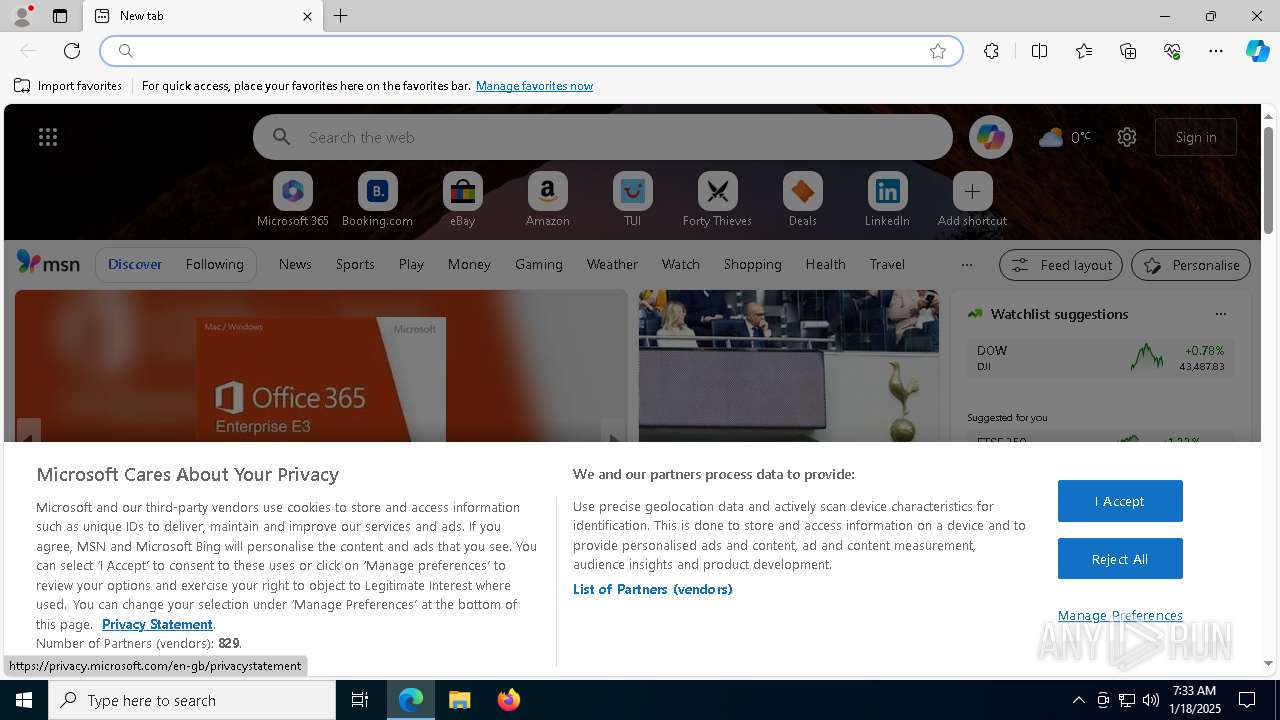Open the Favorites list icon
The height and width of the screenshot is (720, 1280).
tap(1084, 51)
